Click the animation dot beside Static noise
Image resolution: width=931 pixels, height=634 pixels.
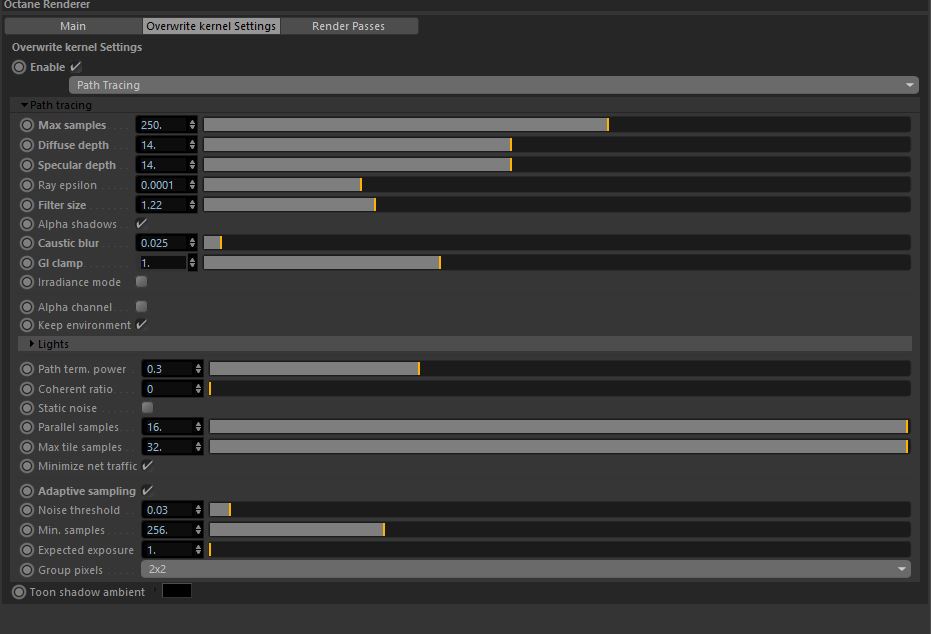[27, 408]
